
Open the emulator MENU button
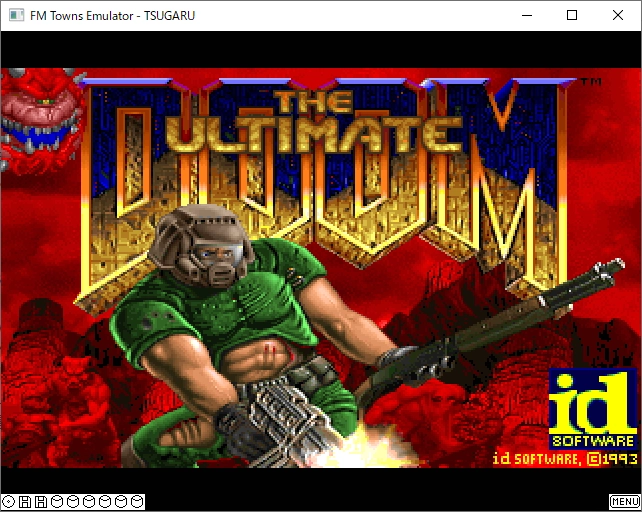pyautogui.click(x=624, y=501)
